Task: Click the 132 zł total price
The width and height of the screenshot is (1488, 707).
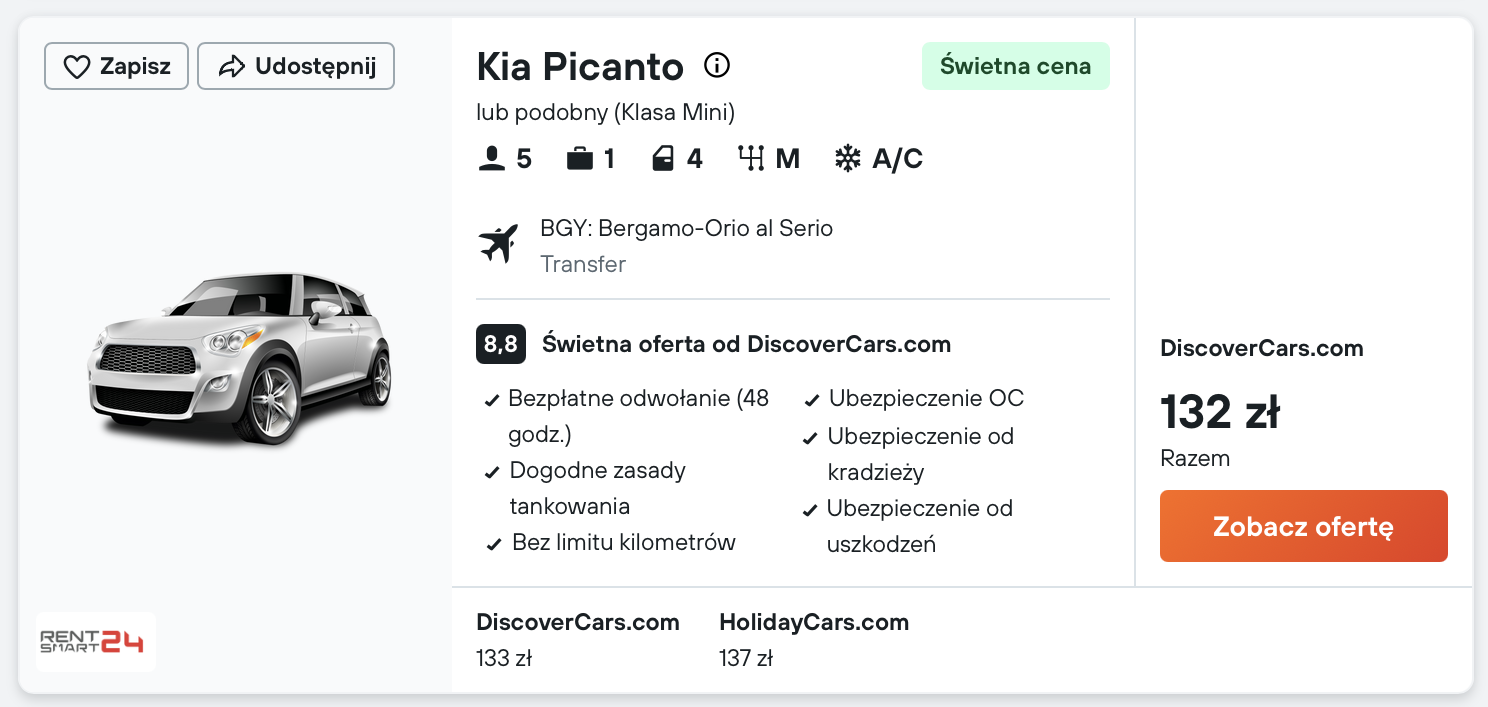Action: pyautogui.click(x=1220, y=412)
